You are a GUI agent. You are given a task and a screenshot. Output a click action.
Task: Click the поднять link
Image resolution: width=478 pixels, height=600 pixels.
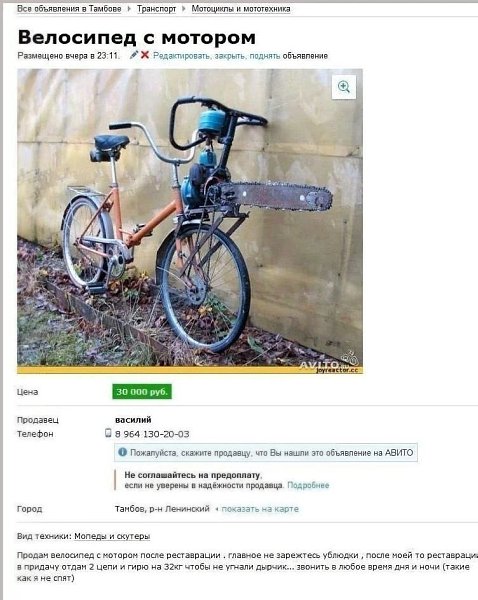[x=265, y=55]
